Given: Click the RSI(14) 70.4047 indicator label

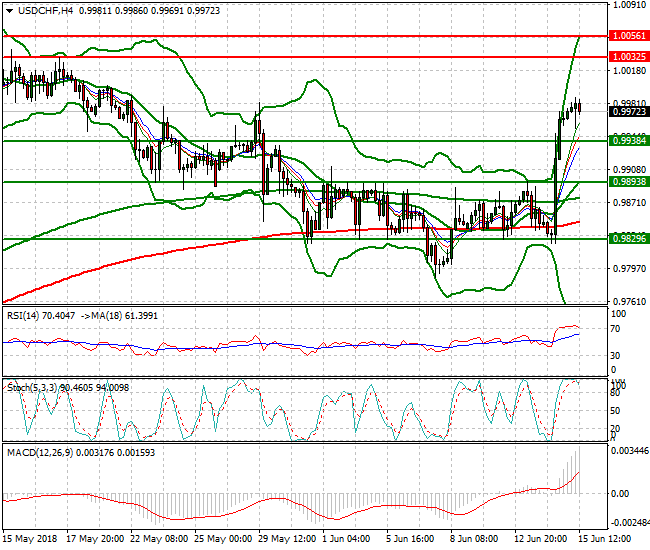Looking at the screenshot, I should pos(41,316).
